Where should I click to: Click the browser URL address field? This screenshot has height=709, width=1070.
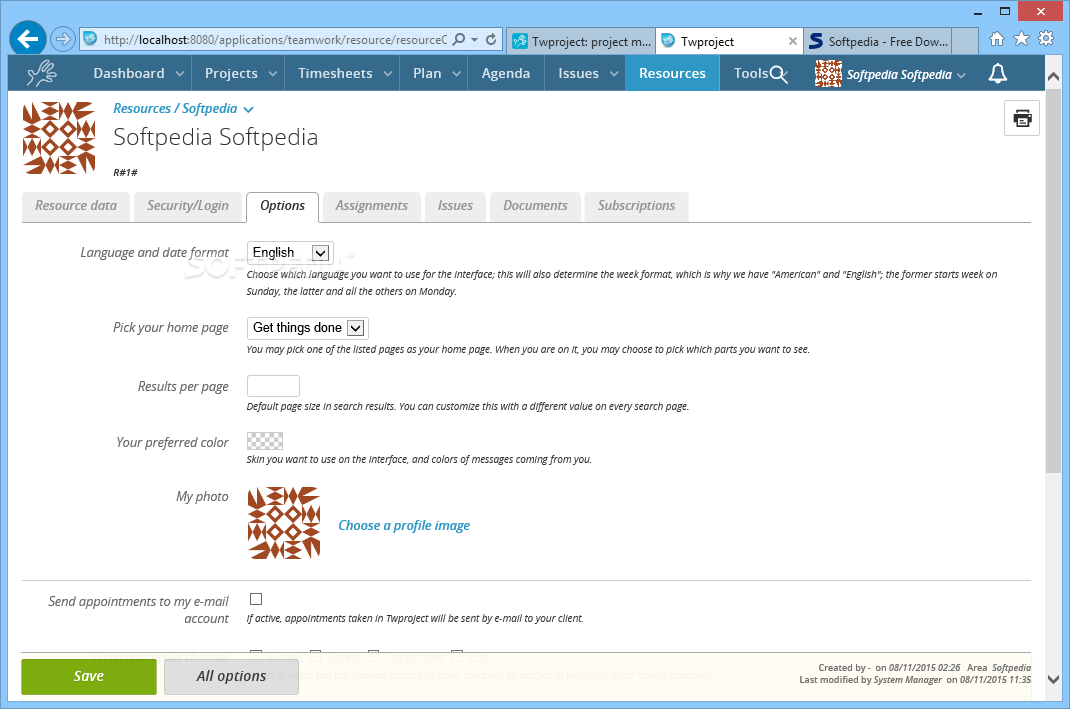coord(276,40)
